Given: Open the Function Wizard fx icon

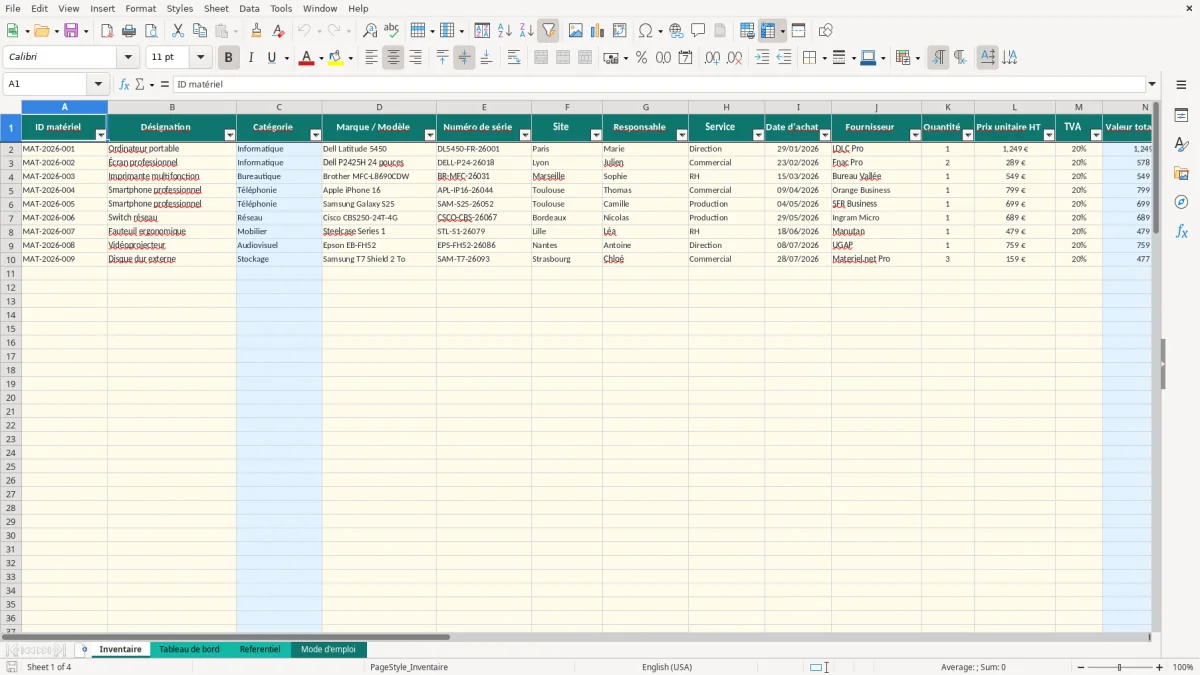Looking at the screenshot, I should (125, 85).
